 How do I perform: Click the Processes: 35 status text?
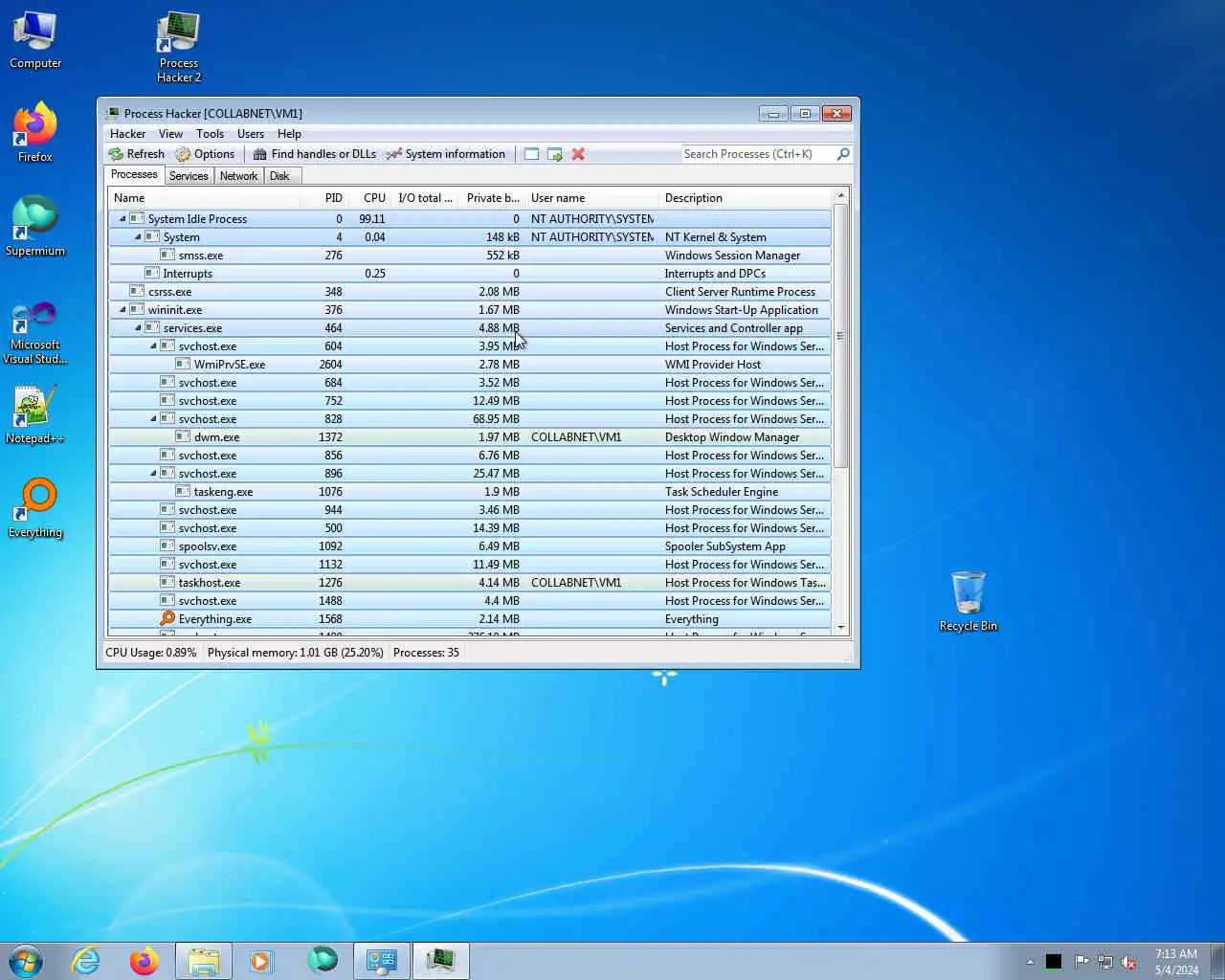(426, 653)
